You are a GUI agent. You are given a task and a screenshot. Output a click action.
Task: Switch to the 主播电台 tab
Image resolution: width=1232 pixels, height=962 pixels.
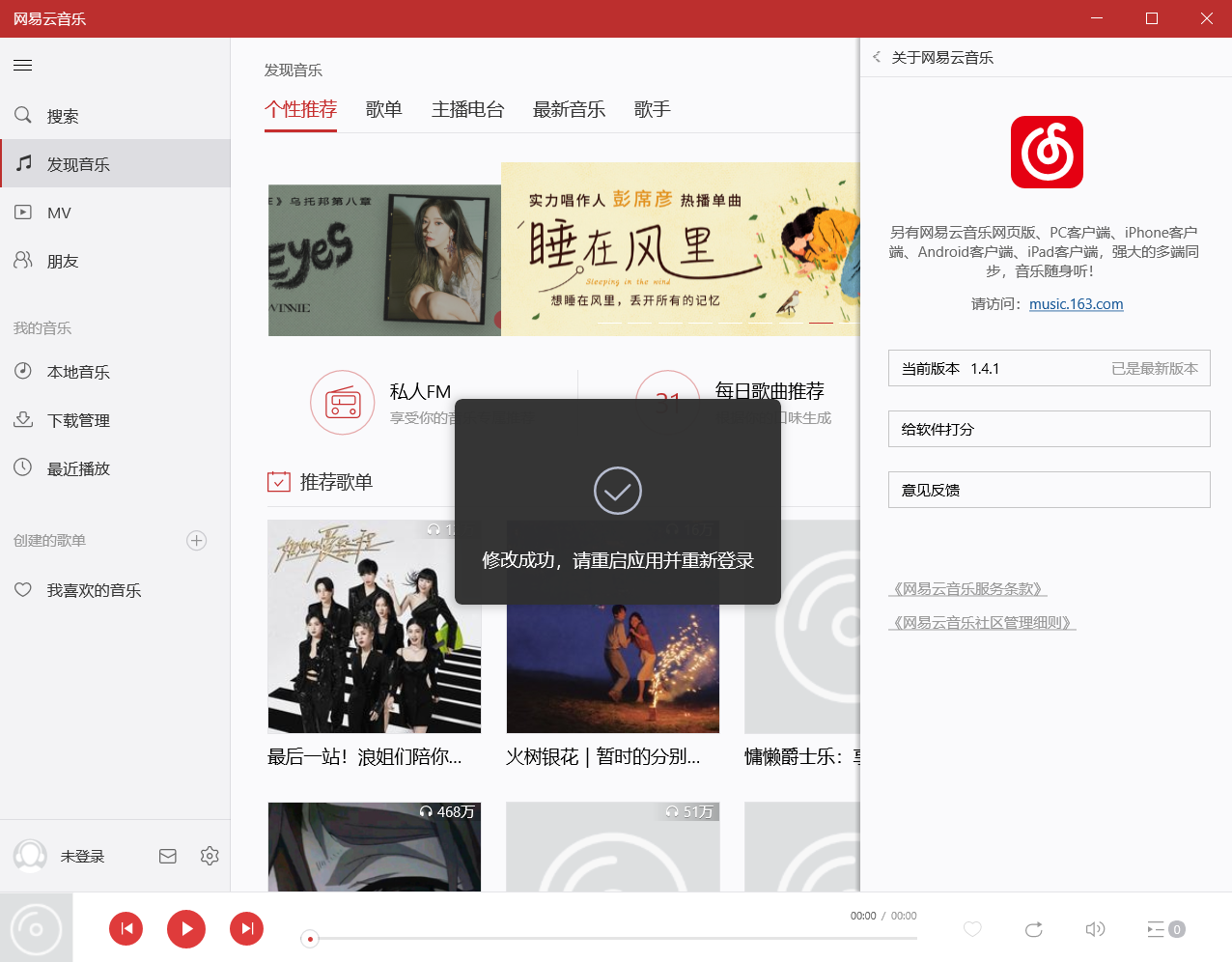(468, 110)
